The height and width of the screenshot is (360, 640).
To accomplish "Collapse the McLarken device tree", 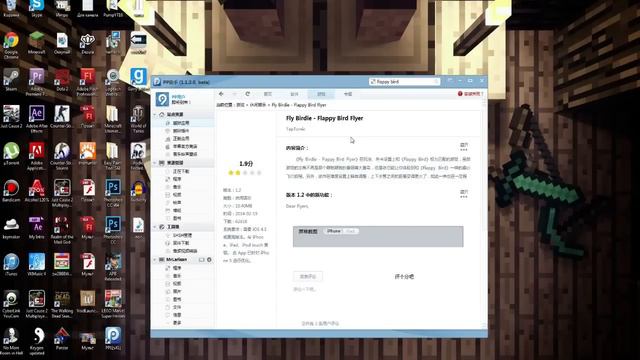I will [155, 260].
